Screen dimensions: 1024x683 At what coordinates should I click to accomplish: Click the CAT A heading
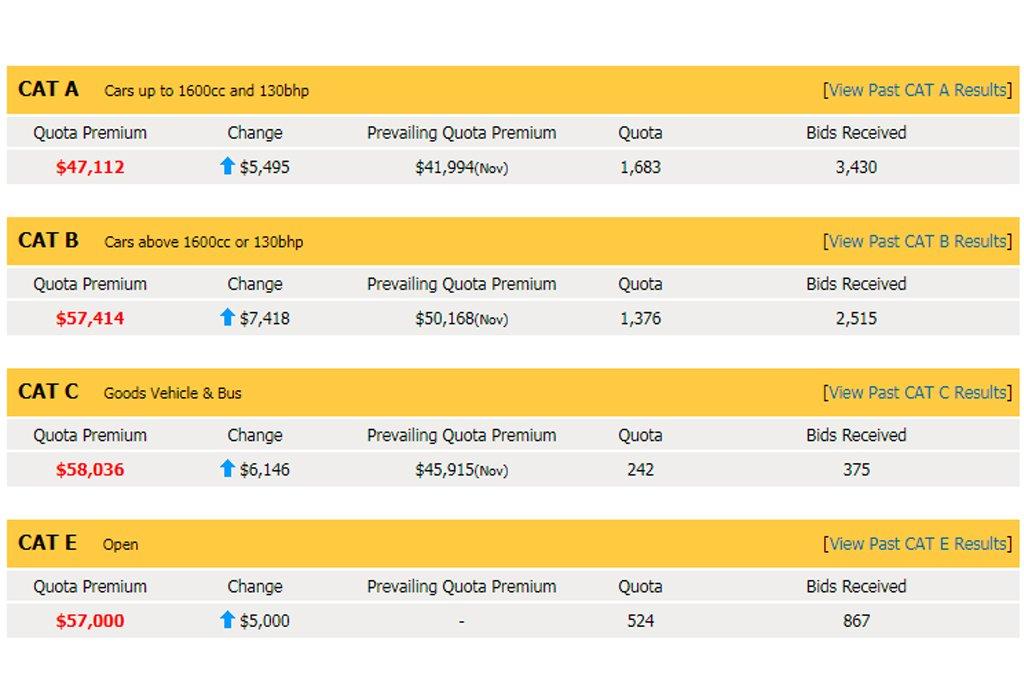pyautogui.click(x=48, y=89)
